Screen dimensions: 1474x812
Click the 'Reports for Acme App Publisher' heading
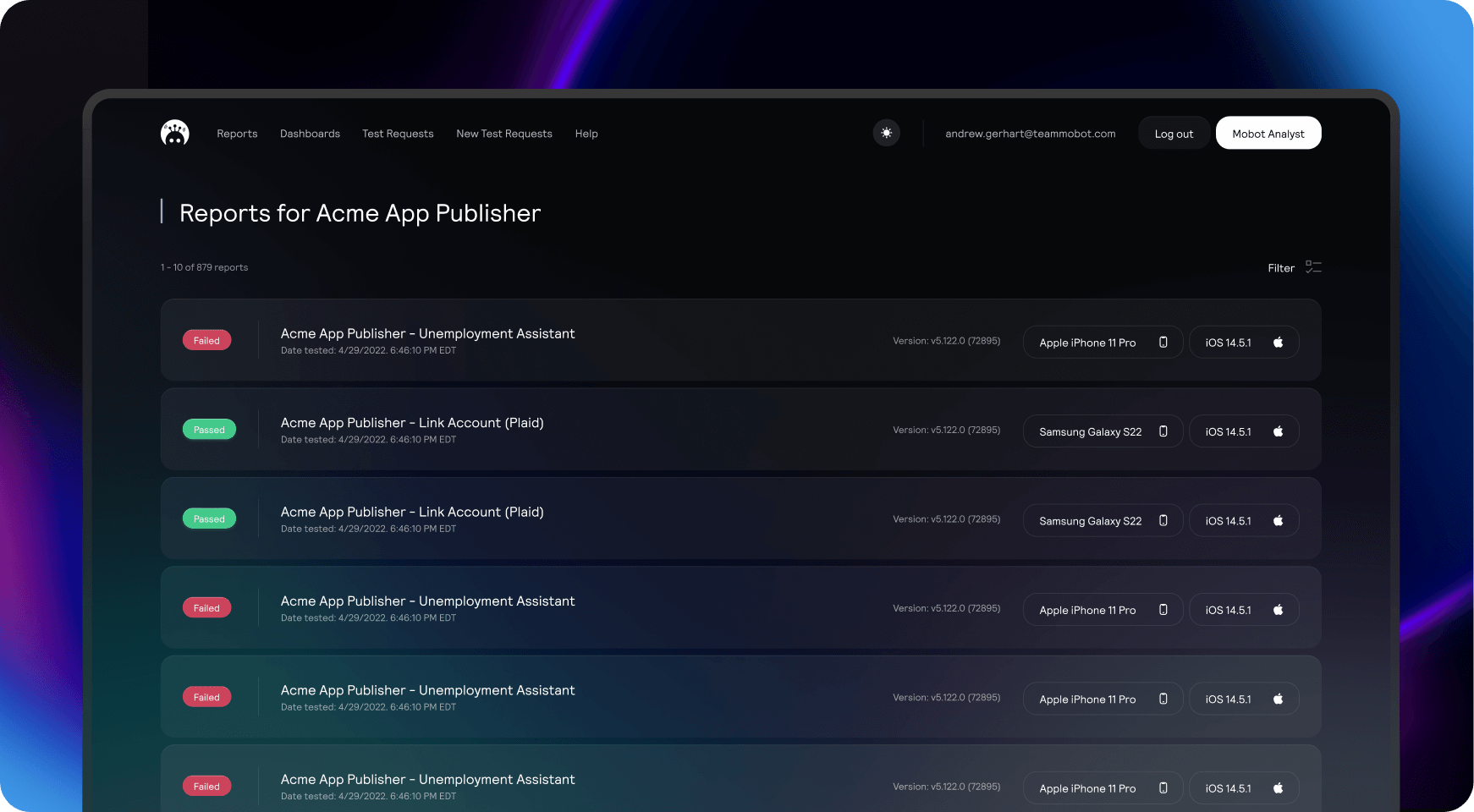(x=360, y=213)
